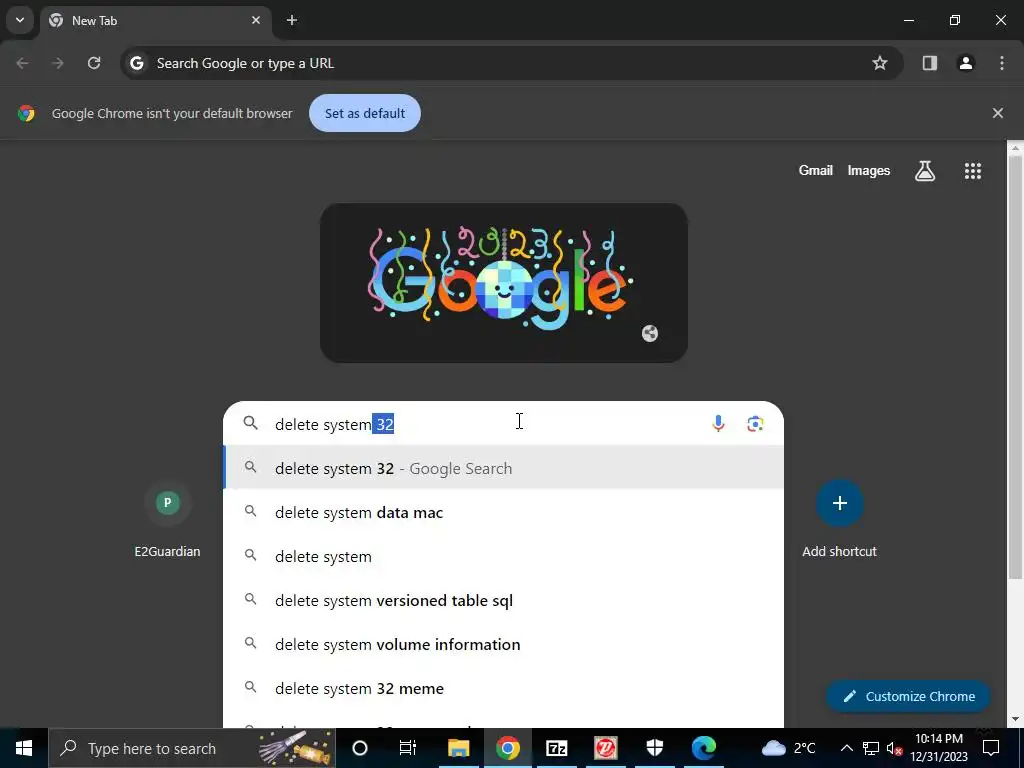Open Customize Chrome
The width and height of the screenshot is (1024, 768).
[x=908, y=696]
